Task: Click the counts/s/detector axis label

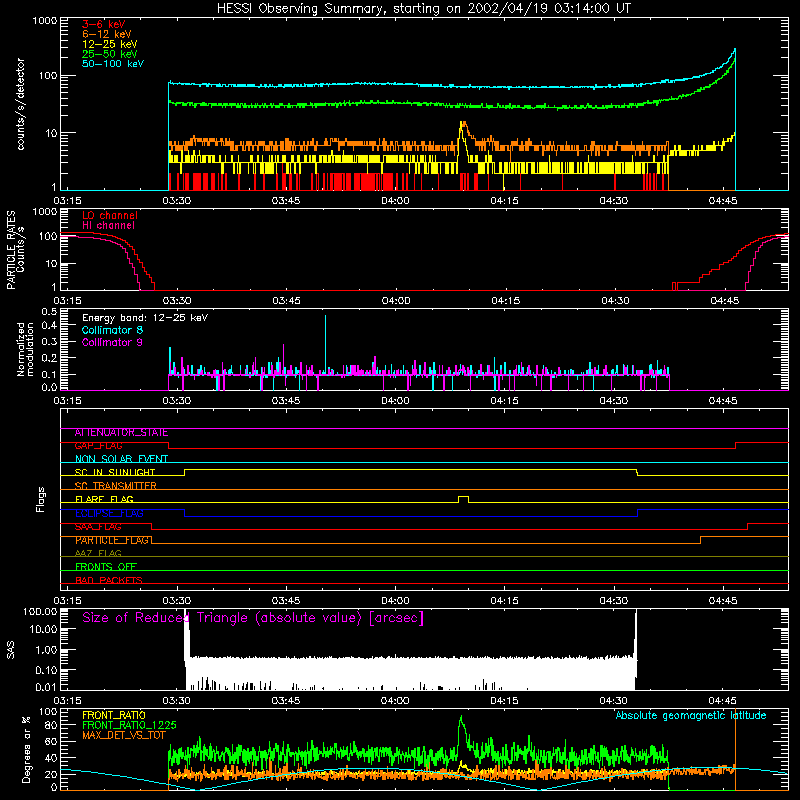Action: point(21,104)
